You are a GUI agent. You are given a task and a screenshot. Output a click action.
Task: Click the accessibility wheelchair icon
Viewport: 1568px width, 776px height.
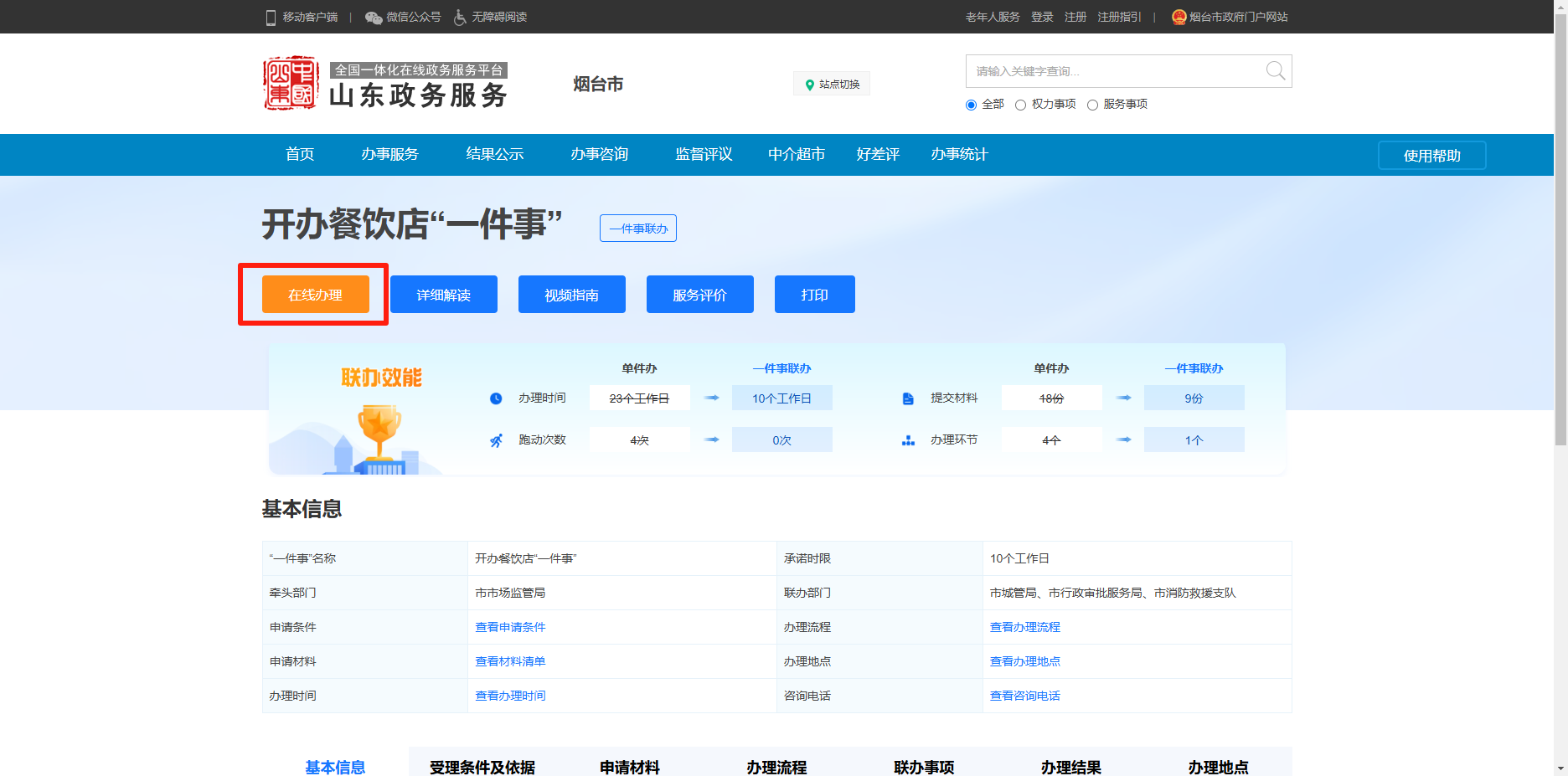point(460,18)
